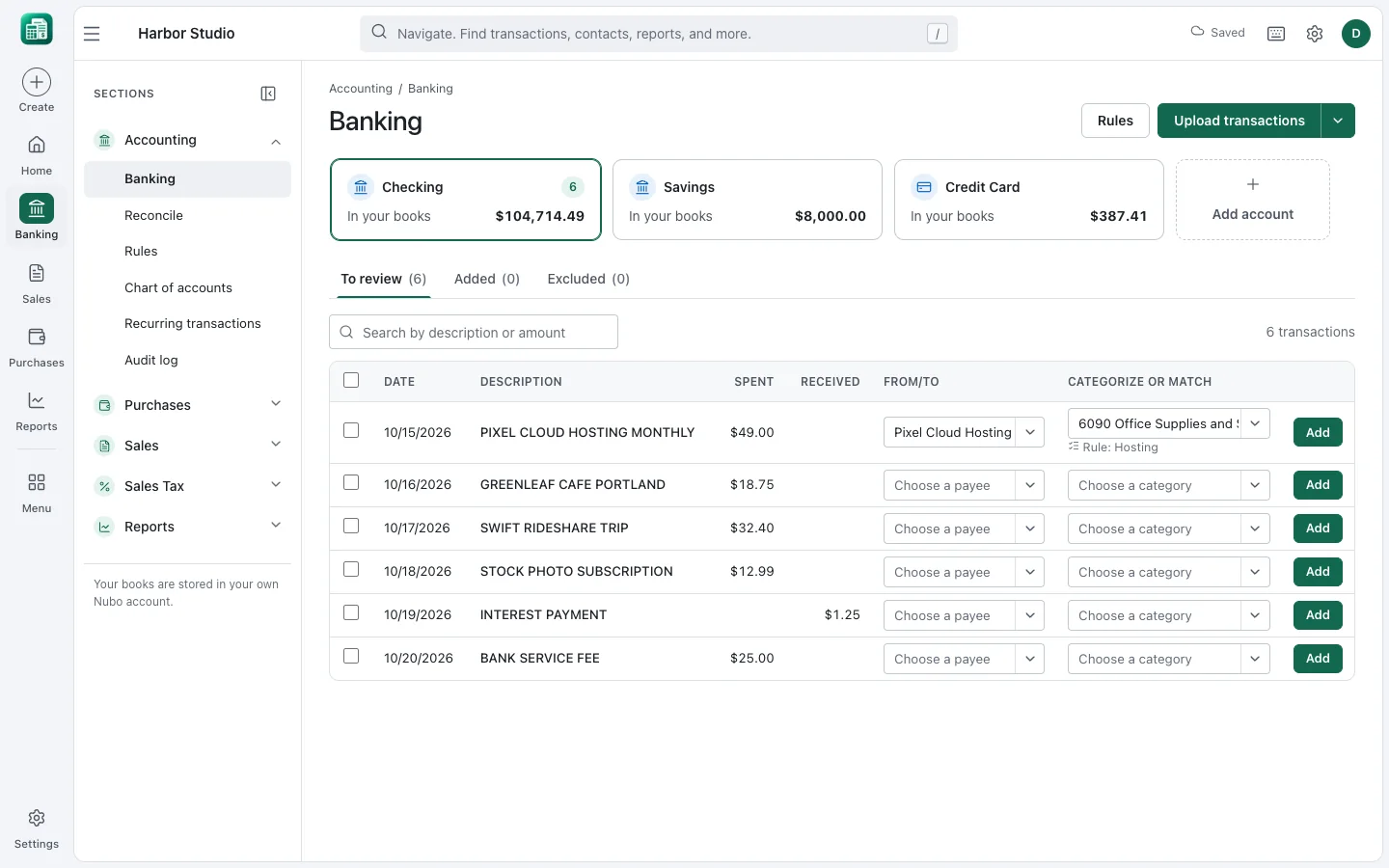This screenshot has width=1389, height=868.
Task: Open category dropdown for BANK SERVICE FEE
Action: tap(1255, 659)
